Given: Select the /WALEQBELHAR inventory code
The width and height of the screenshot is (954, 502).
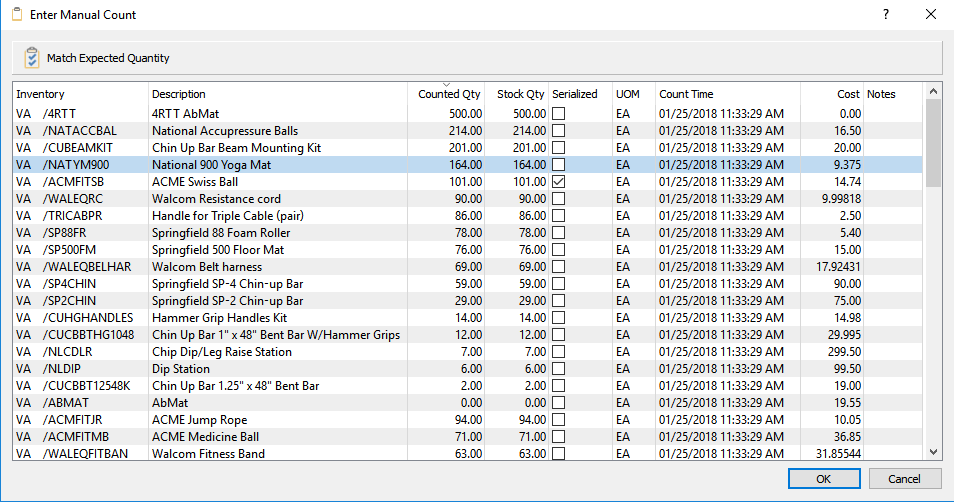Looking at the screenshot, I should coord(87,267).
